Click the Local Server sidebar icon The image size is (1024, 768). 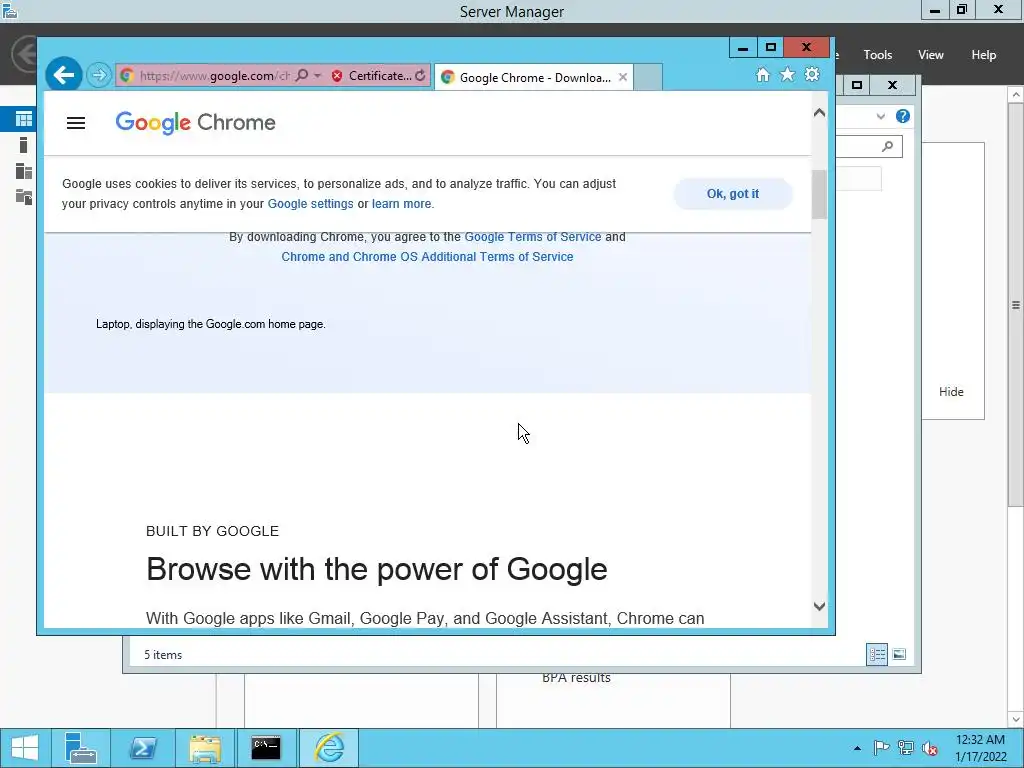point(24,145)
